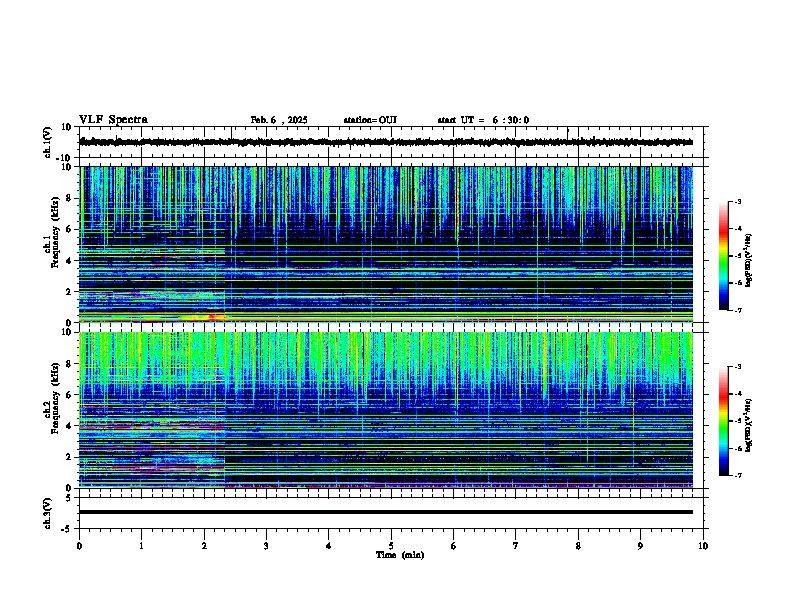792x612 pixels.
Task: Click time axis tick label "6"
Action: 453,546
